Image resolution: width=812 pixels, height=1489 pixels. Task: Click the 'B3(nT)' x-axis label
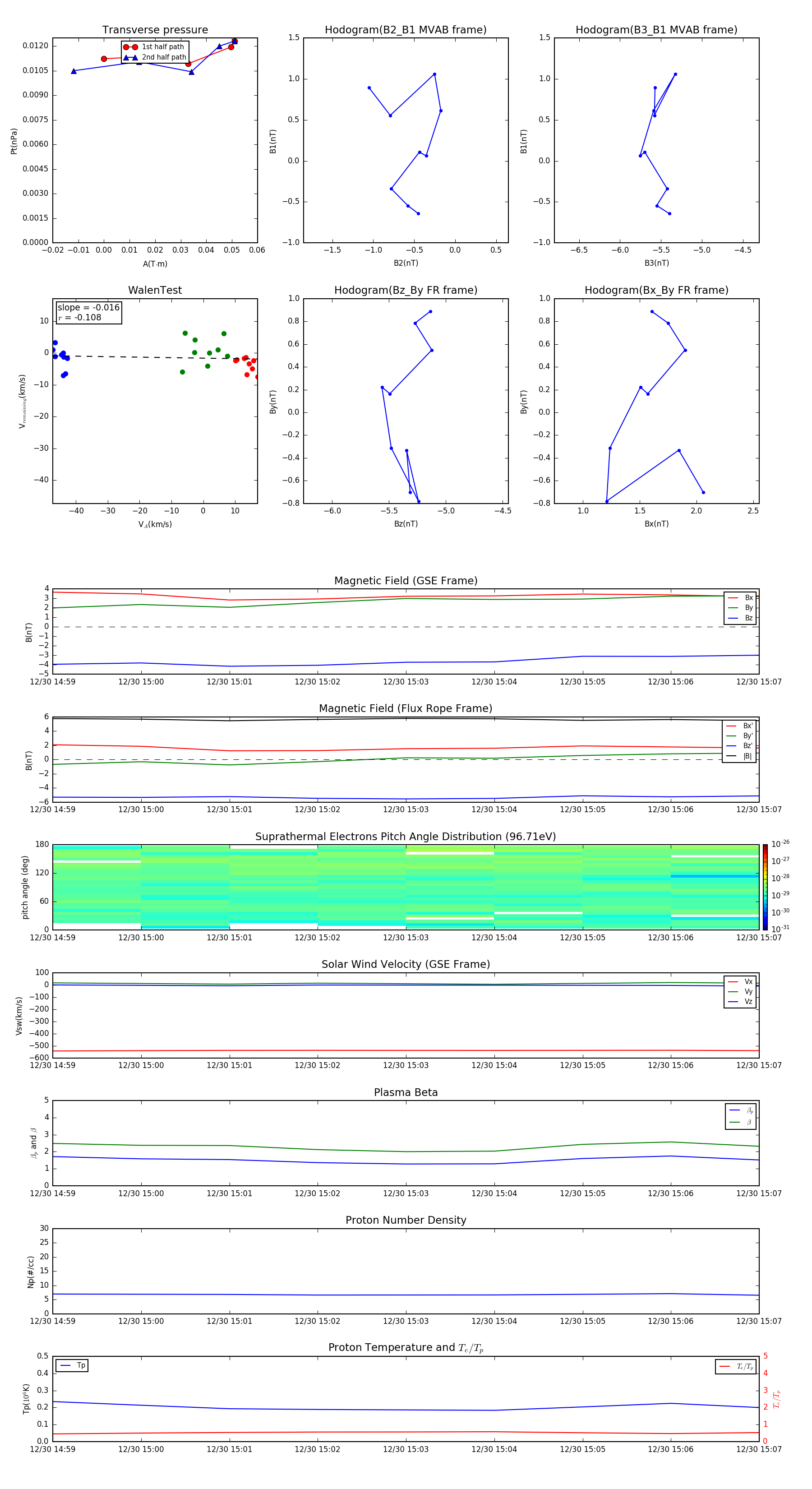coord(656,263)
